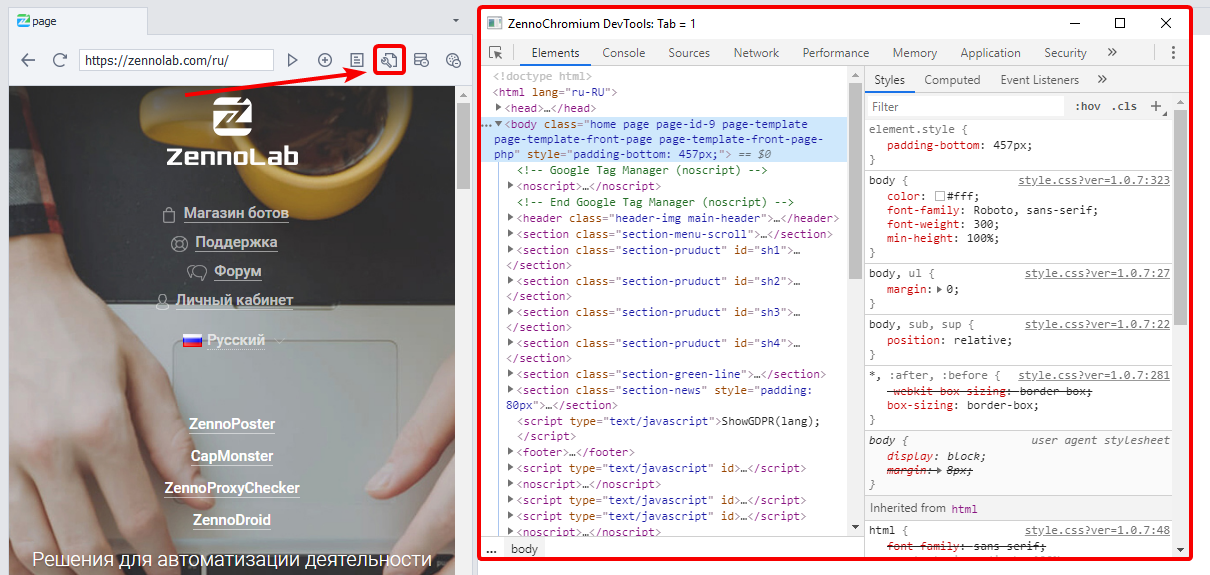1210x575 pixels.
Task: Click the add tab plus-circle icon
Action: [325, 60]
